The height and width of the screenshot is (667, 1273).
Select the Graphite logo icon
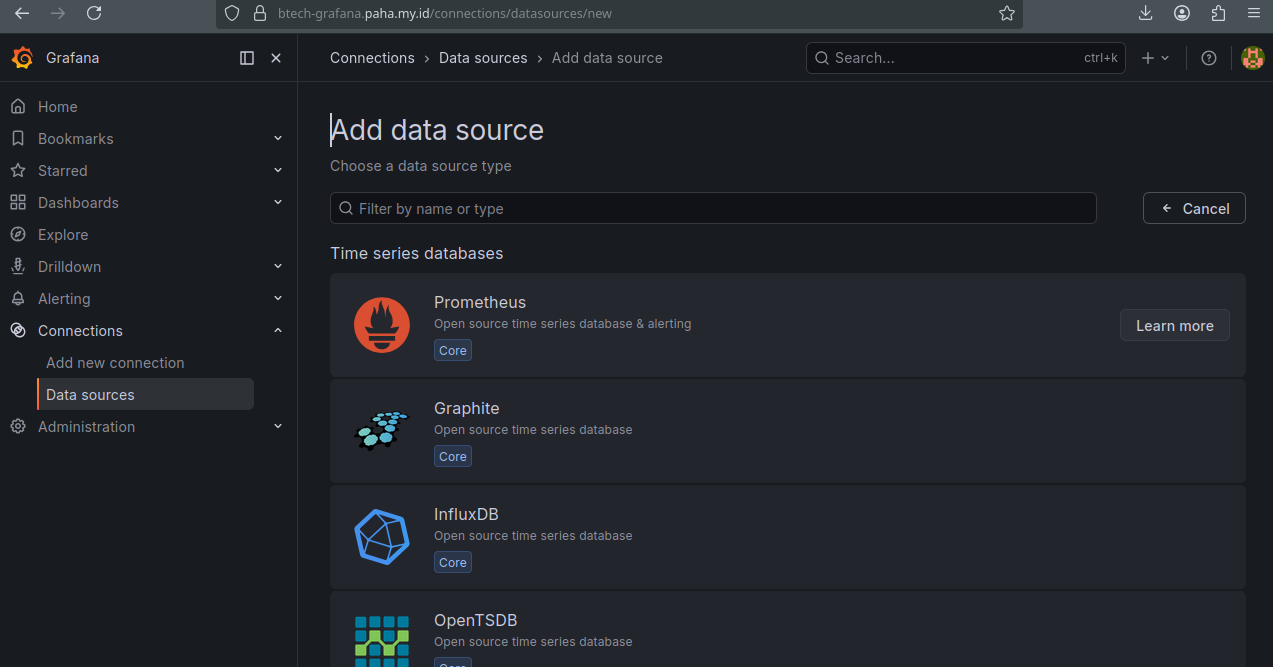pos(382,431)
